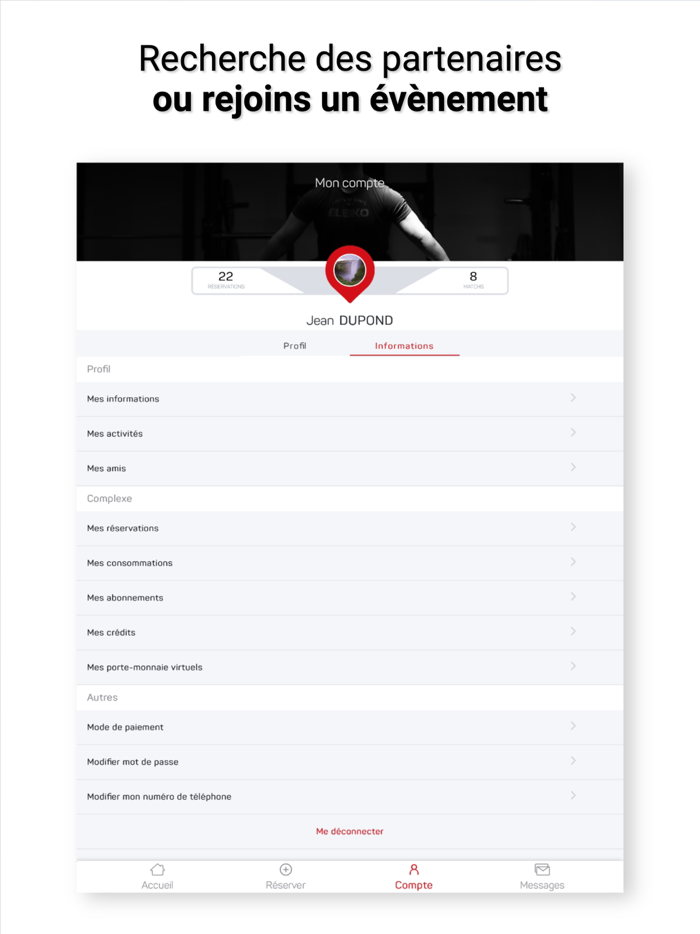Tap the 22 réservations counter
700x934 pixels.
226,280
